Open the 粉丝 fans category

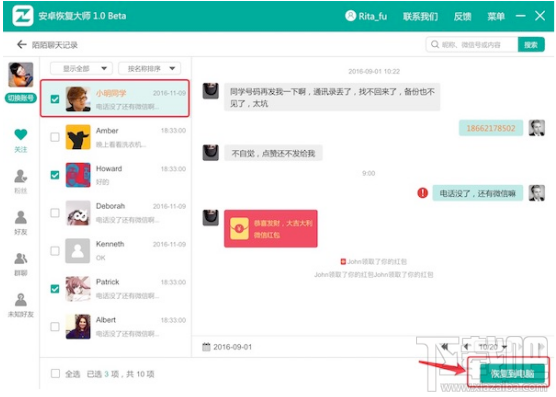tap(21, 181)
